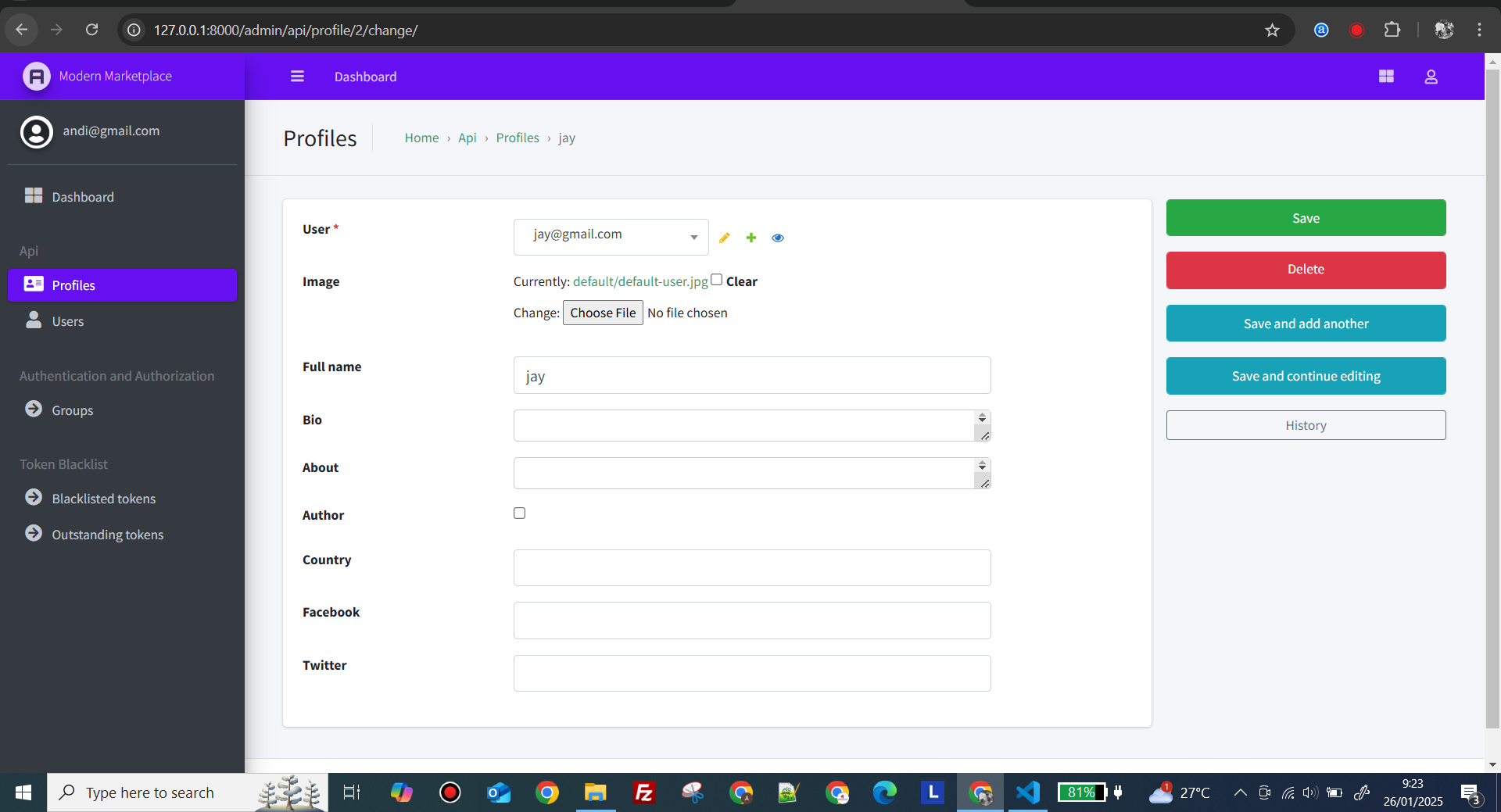Open the grid apps icon in header
The width and height of the screenshot is (1501, 812).
coord(1386,77)
